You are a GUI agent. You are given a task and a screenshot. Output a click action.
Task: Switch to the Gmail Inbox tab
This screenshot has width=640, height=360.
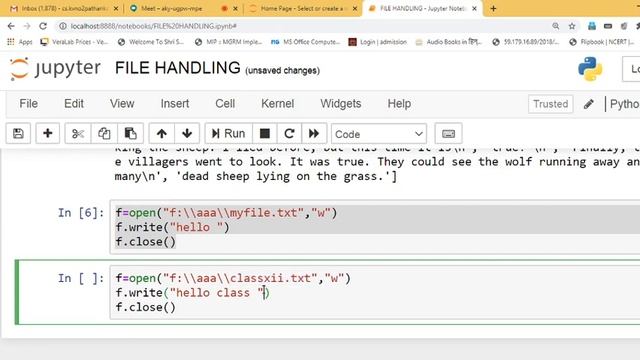pos(63,9)
